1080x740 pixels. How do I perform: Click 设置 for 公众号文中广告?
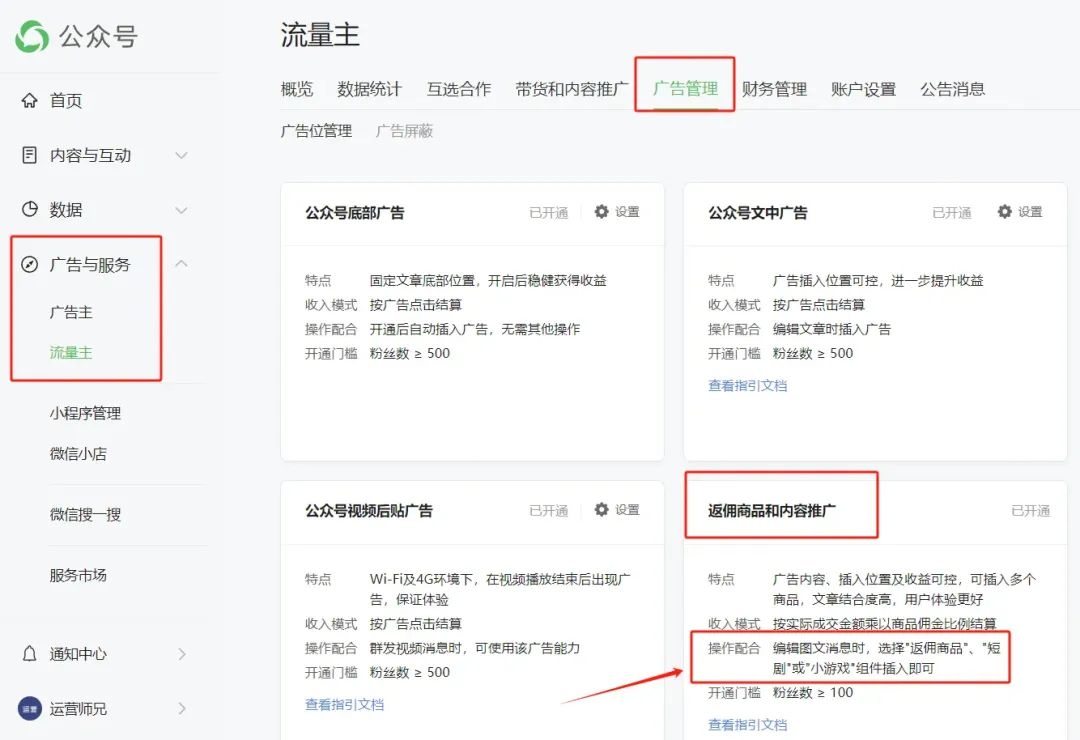coord(1030,212)
